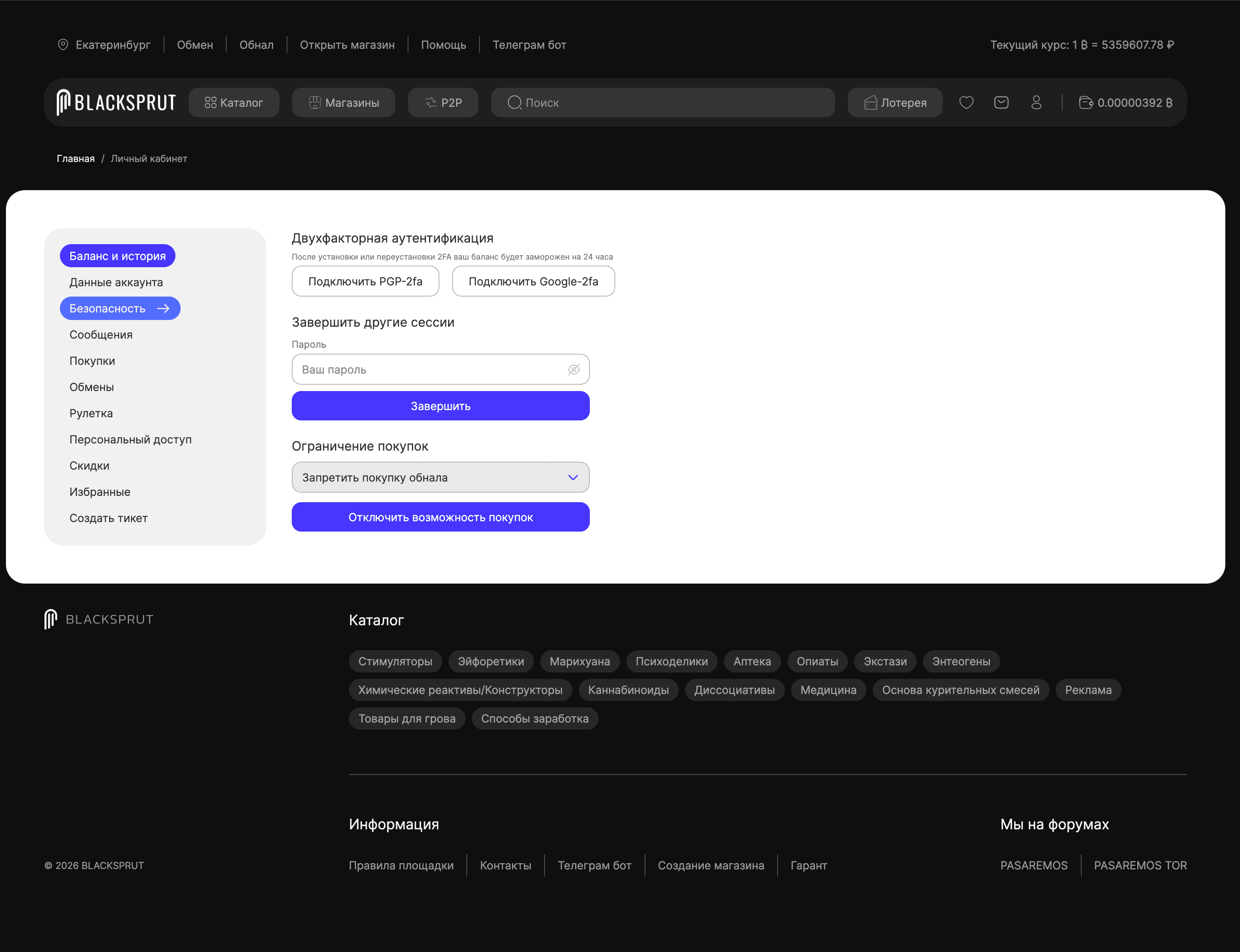Screen dimensions: 1240x952
Task: Open Сообщения sidebar item
Action: coord(101,334)
